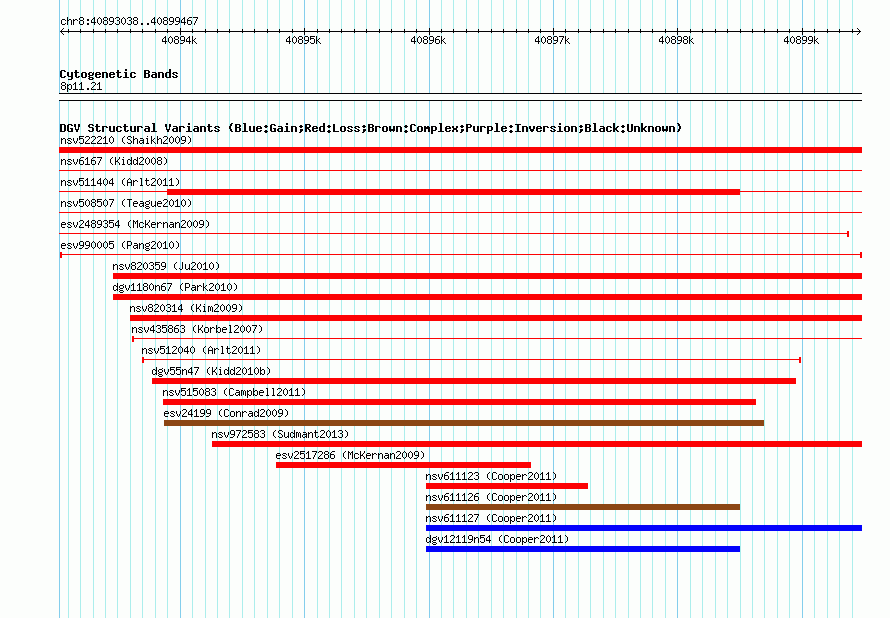Open dgv55n47 (Kidd2010b) variant
The height and width of the screenshot is (618, 890).
pyautogui.click(x=211, y=371)
